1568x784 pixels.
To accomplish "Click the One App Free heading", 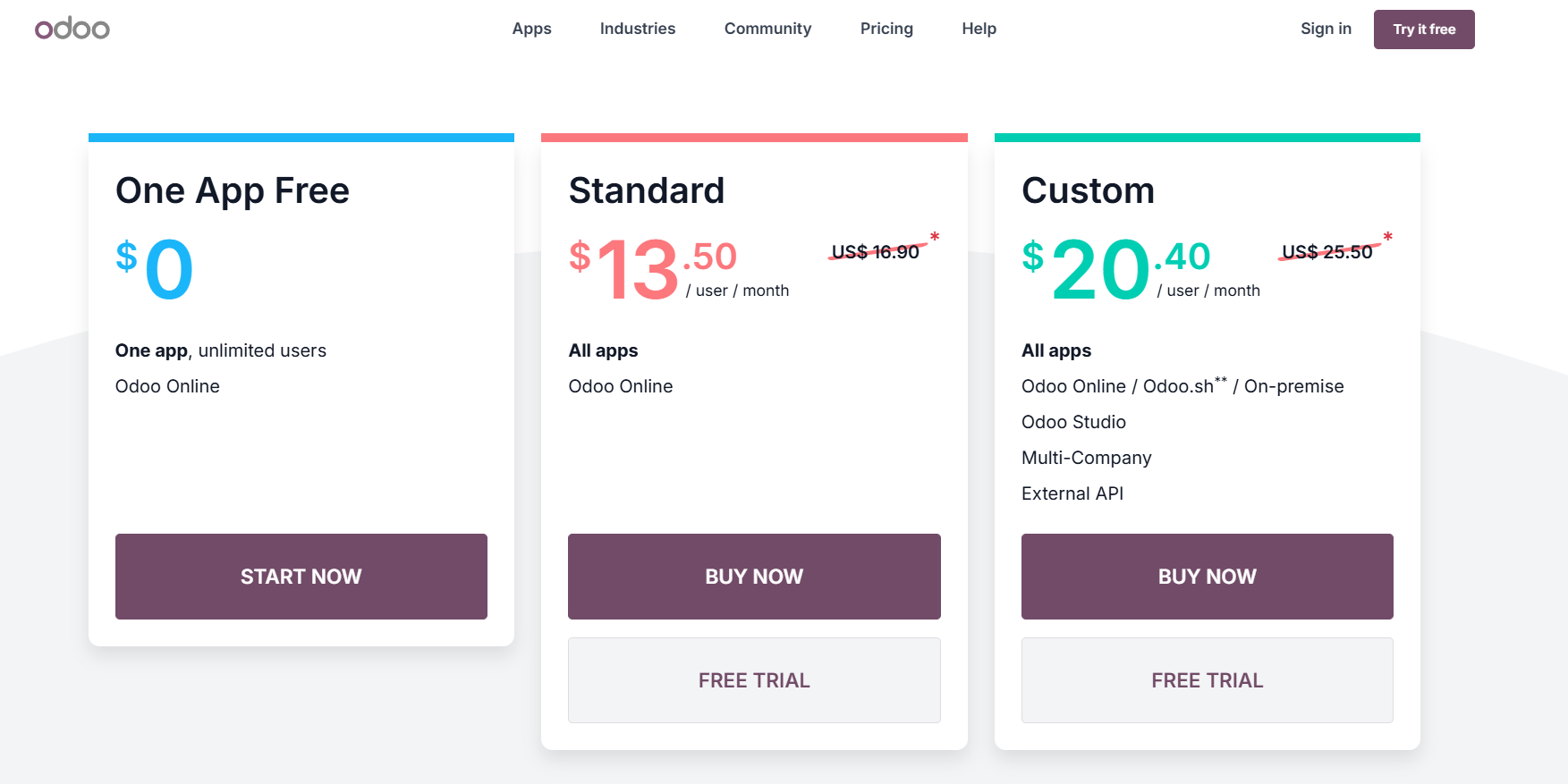I will [x=233, y=190].
